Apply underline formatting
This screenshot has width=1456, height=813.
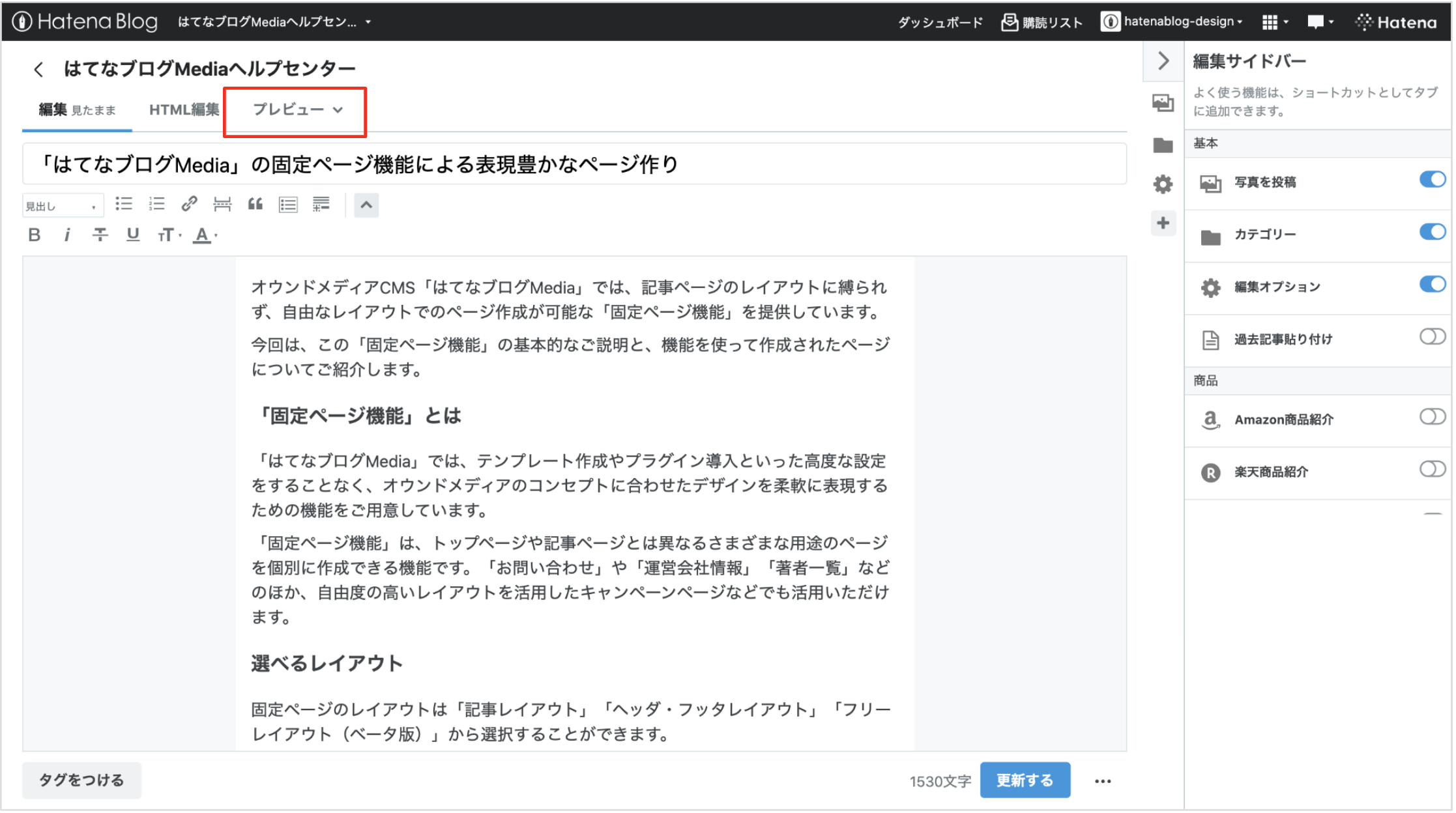[133, 235]
